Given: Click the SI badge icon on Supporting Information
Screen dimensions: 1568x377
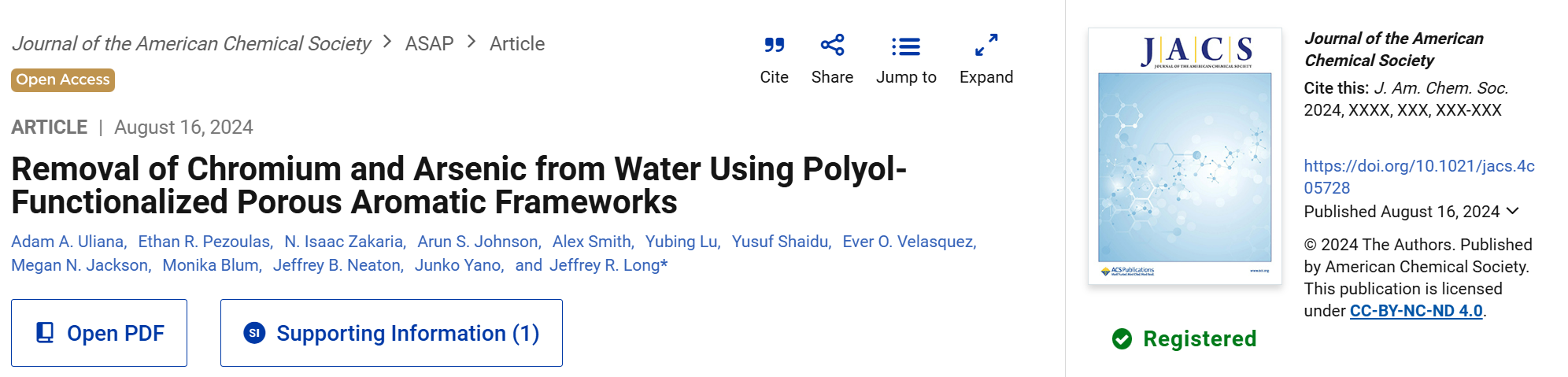Looking at the screenshot, I should tap(254, 333).
